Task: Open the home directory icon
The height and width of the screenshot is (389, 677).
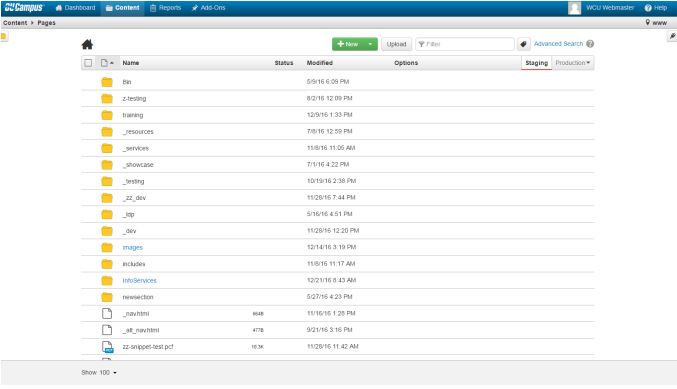Action: pyautogui.click(x=87, y=44)
